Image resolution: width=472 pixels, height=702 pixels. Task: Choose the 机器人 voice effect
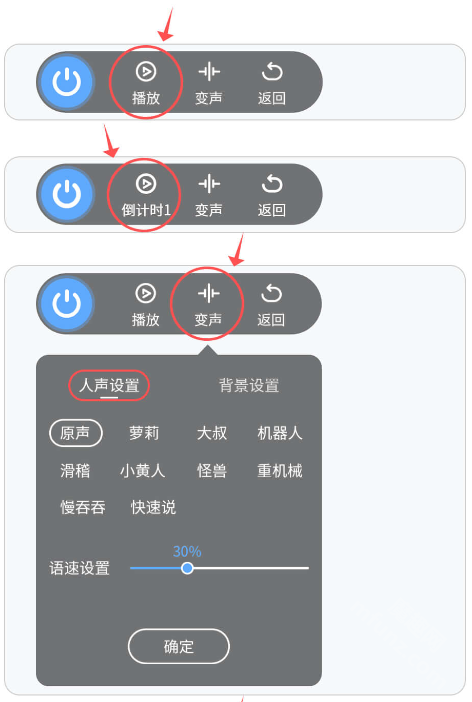pyautogui.click(x=280, y=433)
